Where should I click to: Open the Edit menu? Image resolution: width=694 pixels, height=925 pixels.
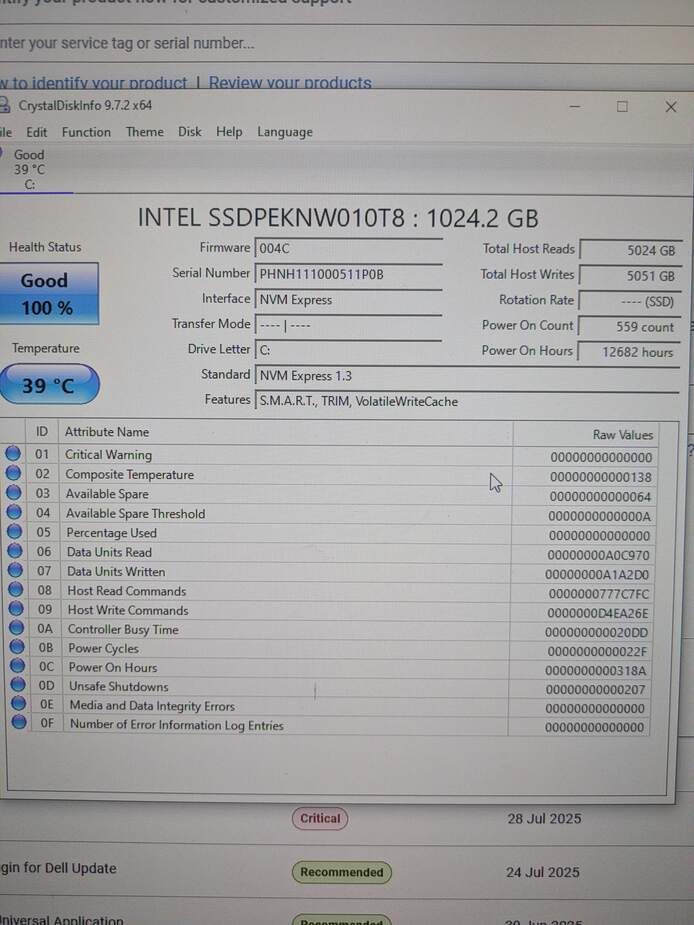click(37, 132)
